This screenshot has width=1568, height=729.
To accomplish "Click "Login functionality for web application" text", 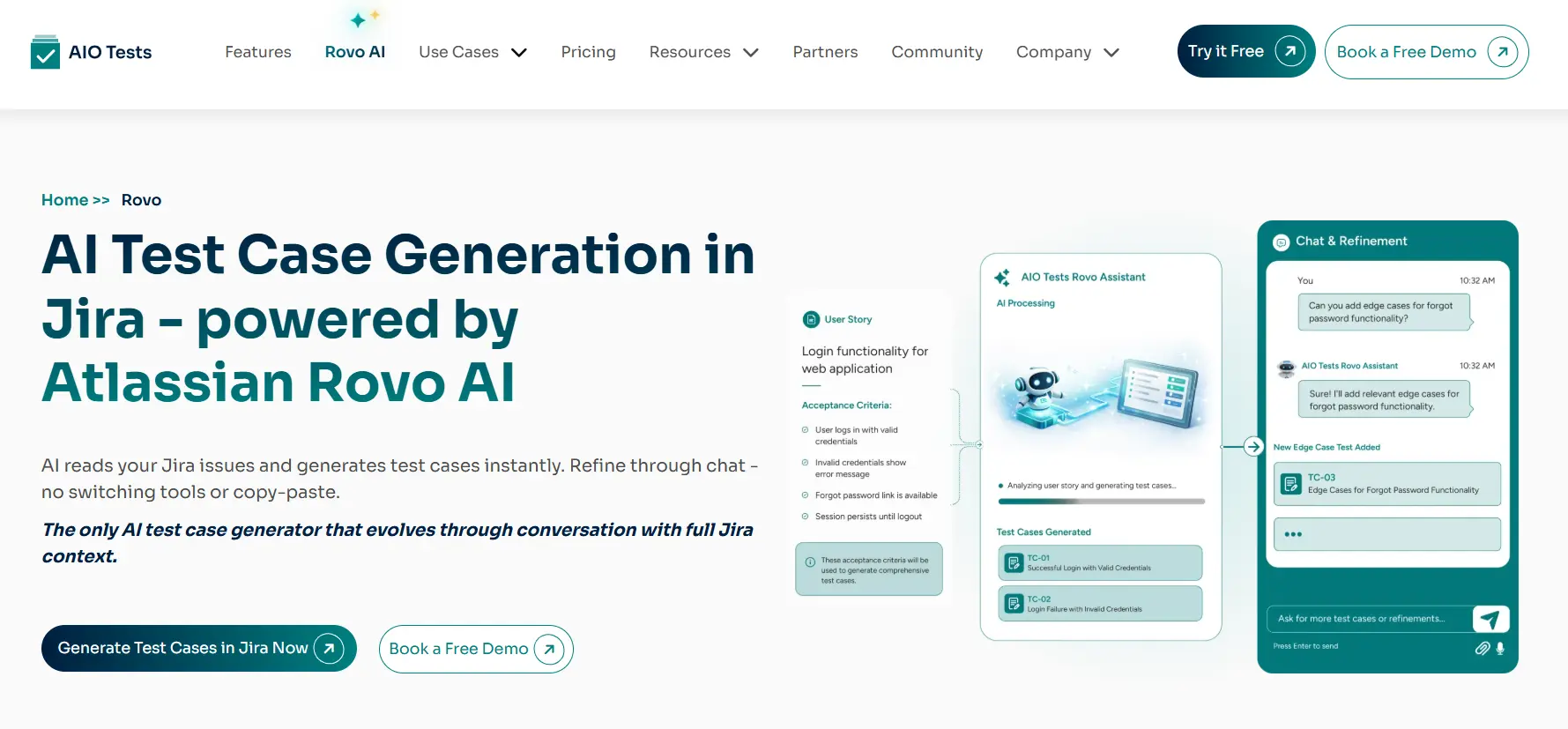I will click(x=865, y=360).
